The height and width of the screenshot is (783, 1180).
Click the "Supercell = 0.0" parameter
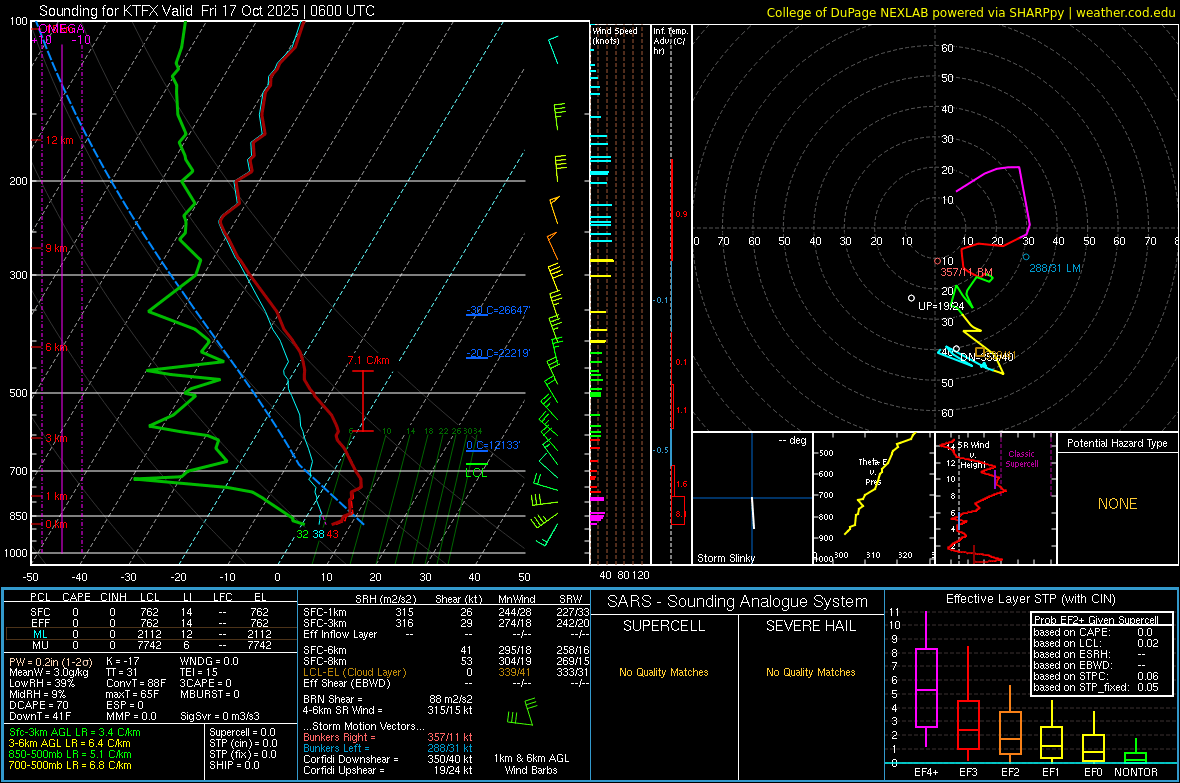[242, 732]
